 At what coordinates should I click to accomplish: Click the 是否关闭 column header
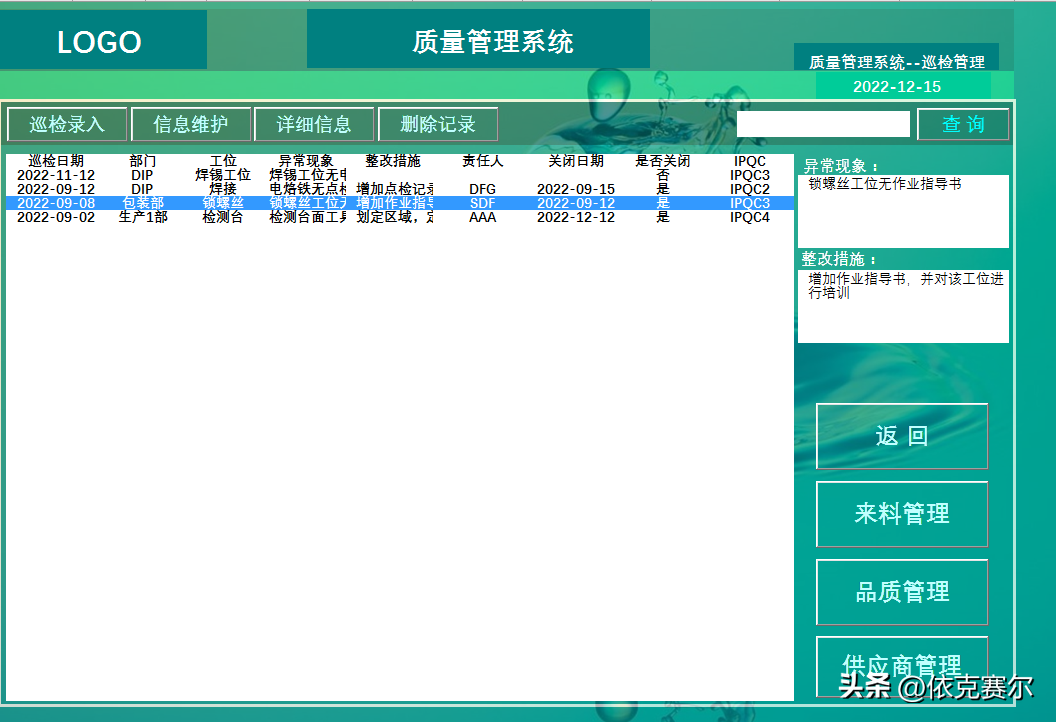[x=663, y=161]
